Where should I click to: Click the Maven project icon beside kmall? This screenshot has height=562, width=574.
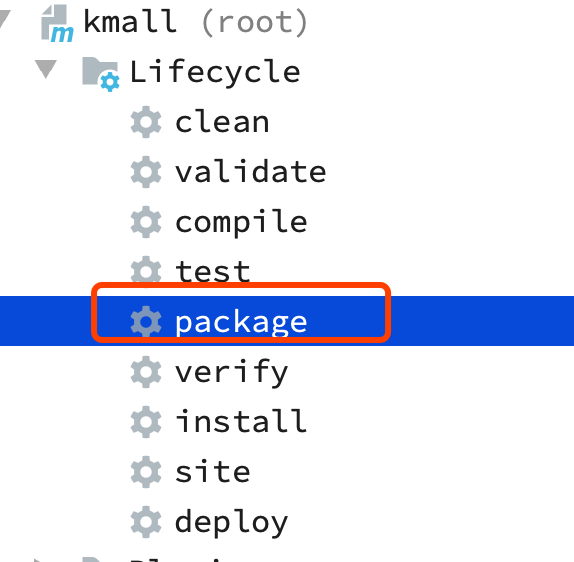click(57, 23)
